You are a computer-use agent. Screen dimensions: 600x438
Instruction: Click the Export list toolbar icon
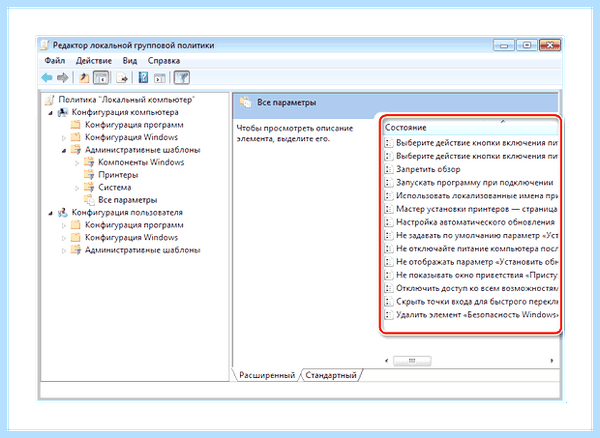(122, 78)
